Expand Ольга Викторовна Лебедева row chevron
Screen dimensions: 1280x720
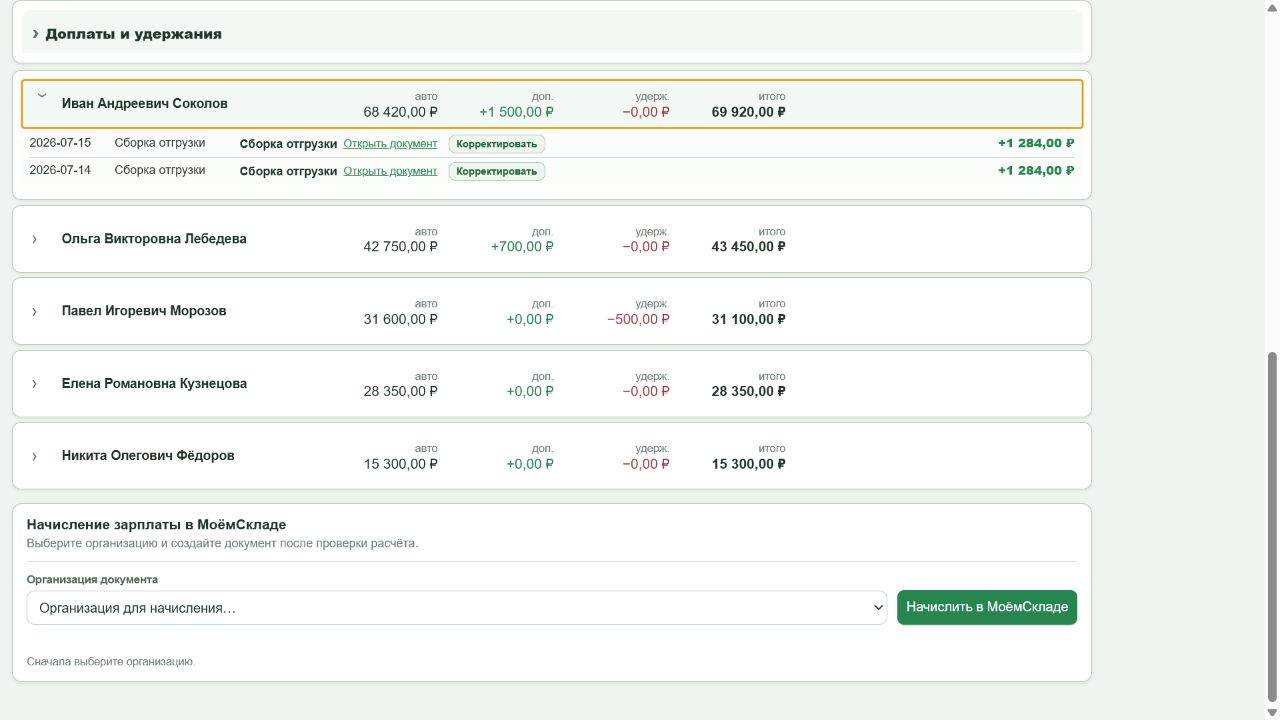pos(34,239)
